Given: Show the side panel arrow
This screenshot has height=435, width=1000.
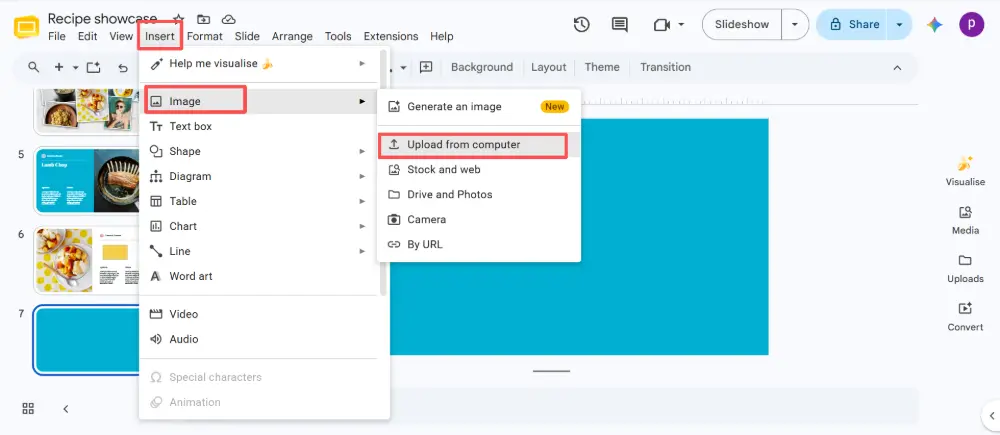Looking at the screenshot, I should coord(992,415).
